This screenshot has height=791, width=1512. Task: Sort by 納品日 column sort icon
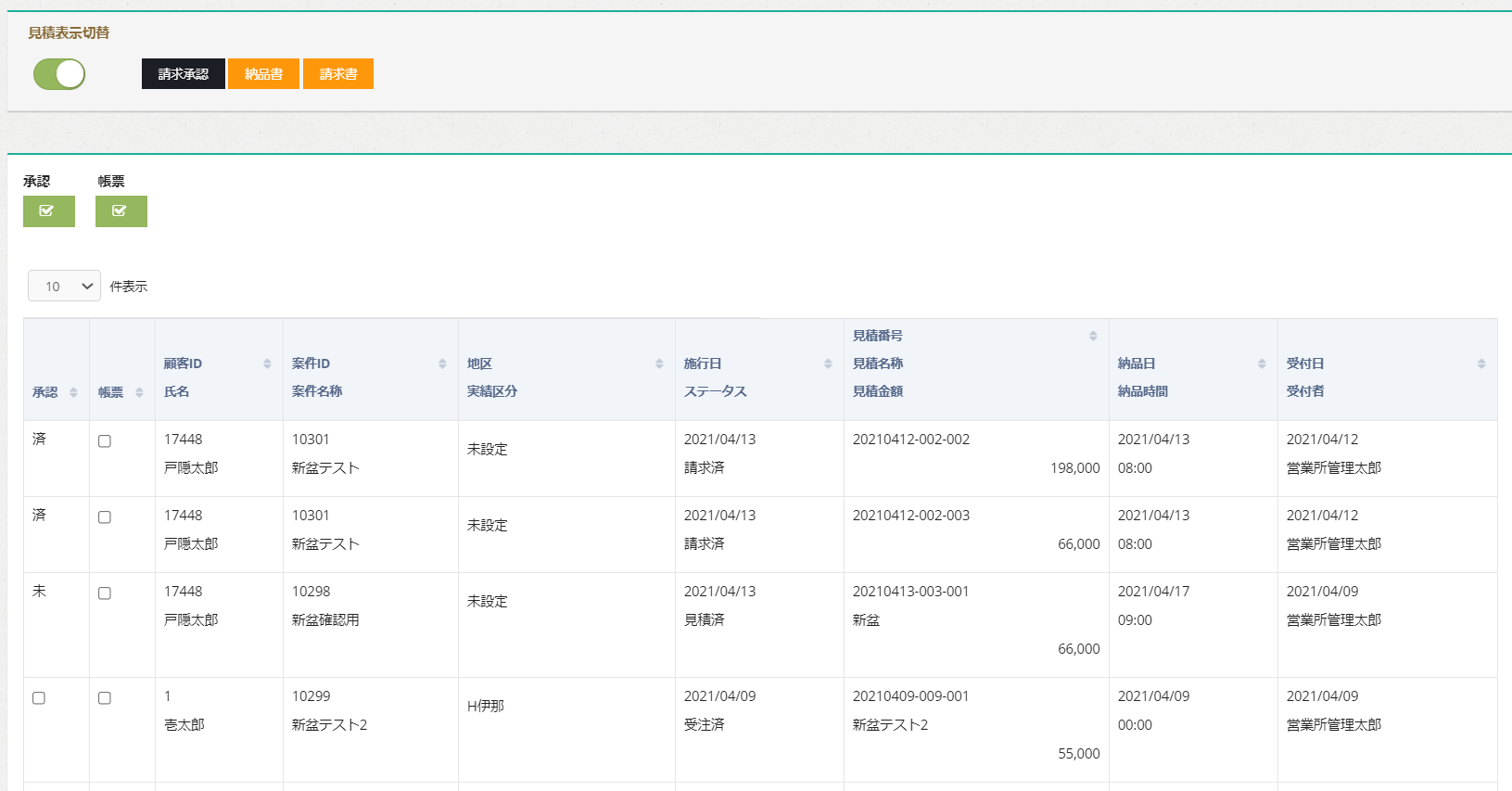pyautogui.click(x=1262, y=364)
